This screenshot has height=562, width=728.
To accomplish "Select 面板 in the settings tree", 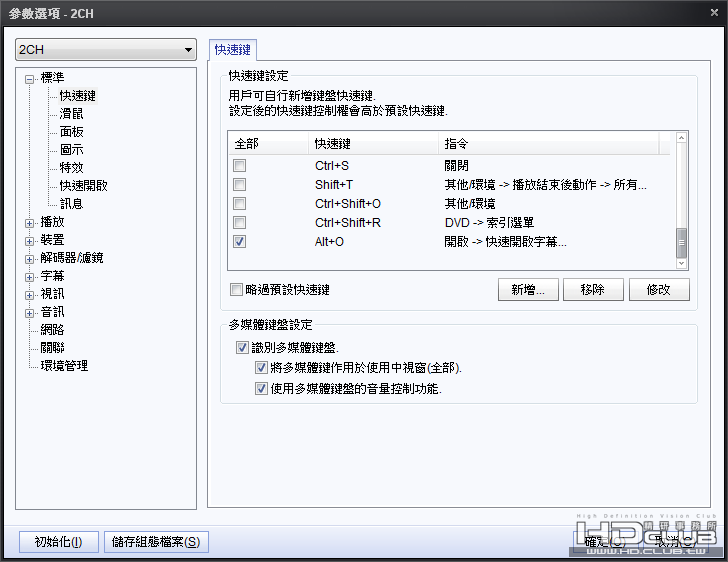I will pos(72,132).
